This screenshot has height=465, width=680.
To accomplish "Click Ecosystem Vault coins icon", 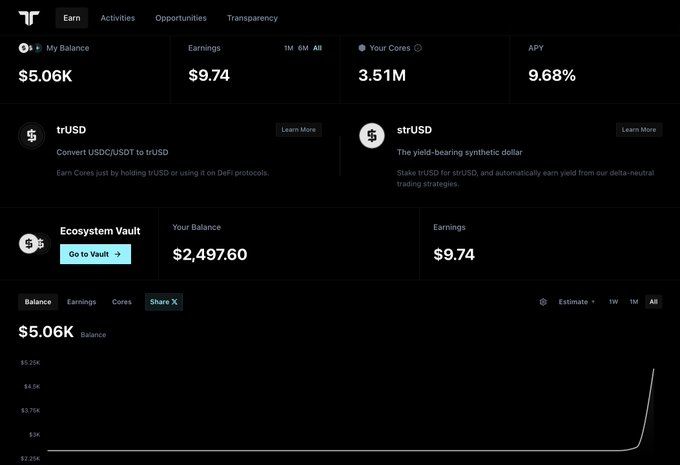I will pos(34,243).
